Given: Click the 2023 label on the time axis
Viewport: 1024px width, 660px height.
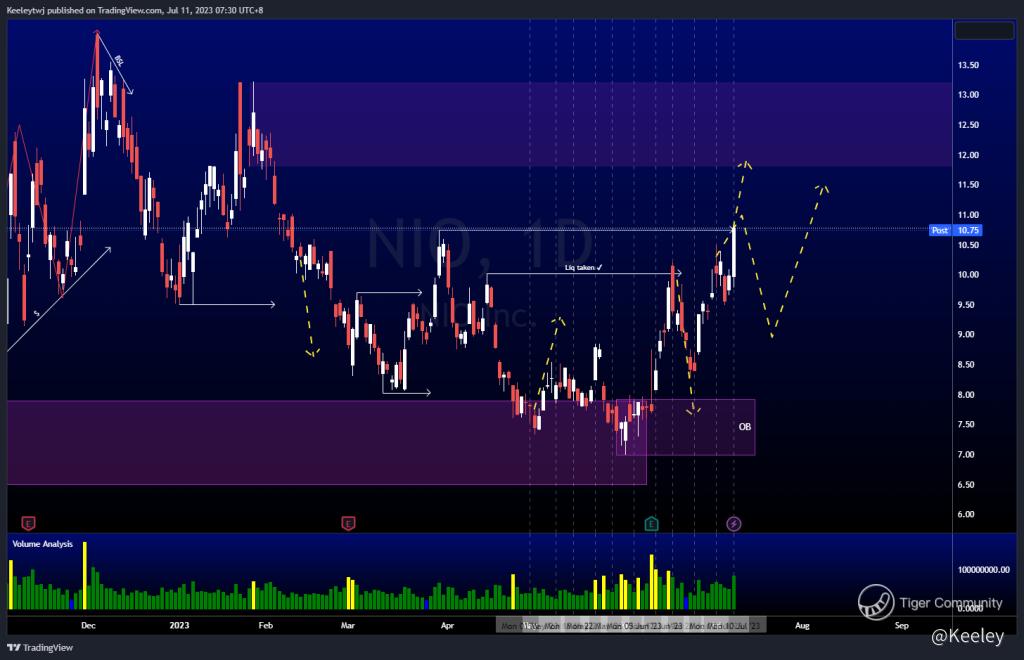Looking at the screenshot, I should pyautogui.click(x=179, y=625).
